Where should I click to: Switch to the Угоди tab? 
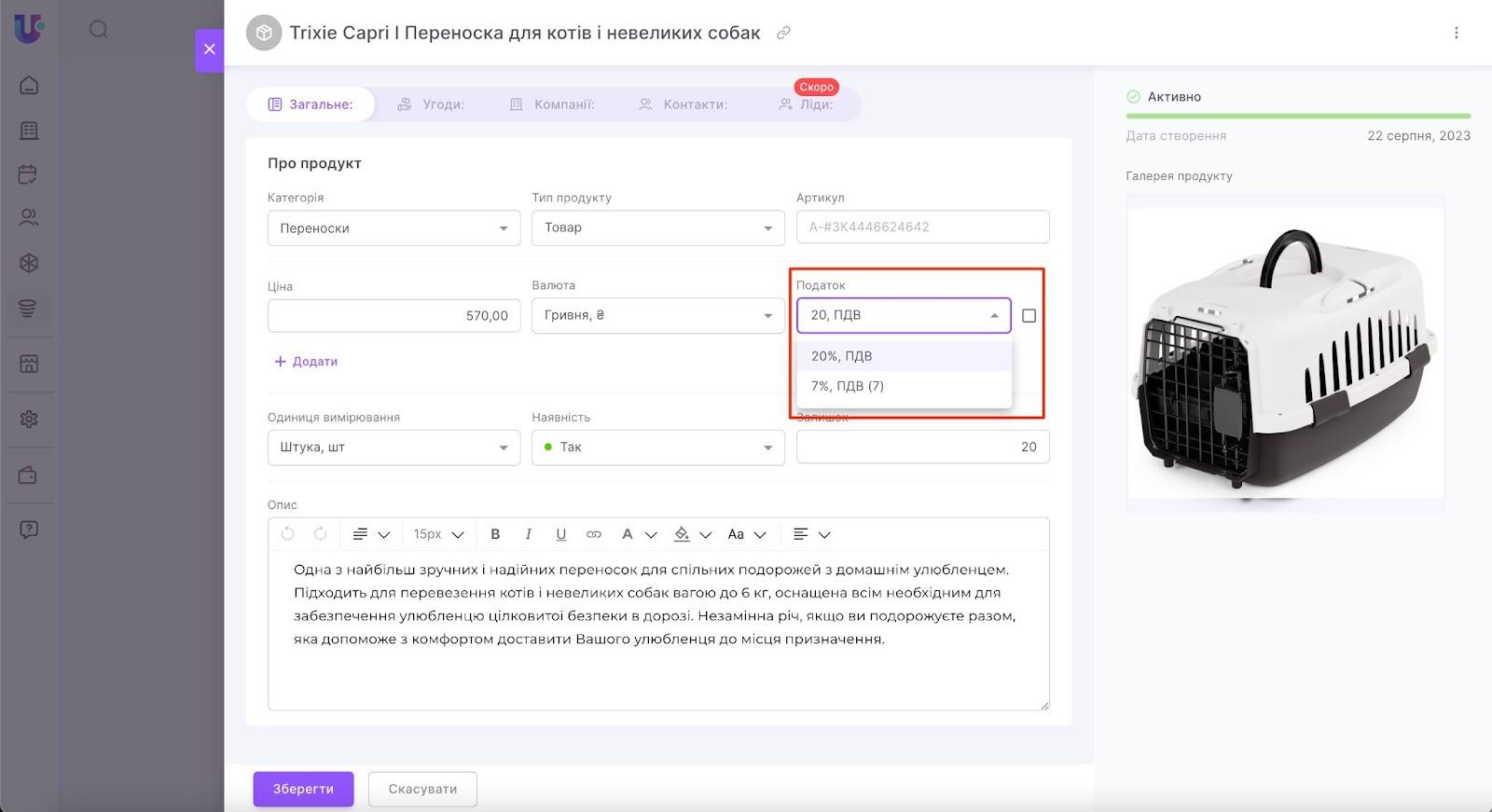click(x=431, y=104)
